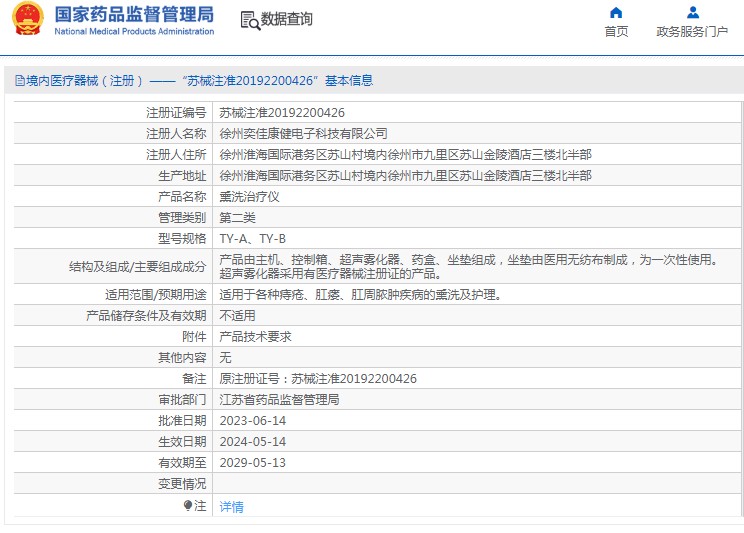Click the 适用范围 intended use text
Viewport: 744px width, 533px height.
click(x=360, y=295)
